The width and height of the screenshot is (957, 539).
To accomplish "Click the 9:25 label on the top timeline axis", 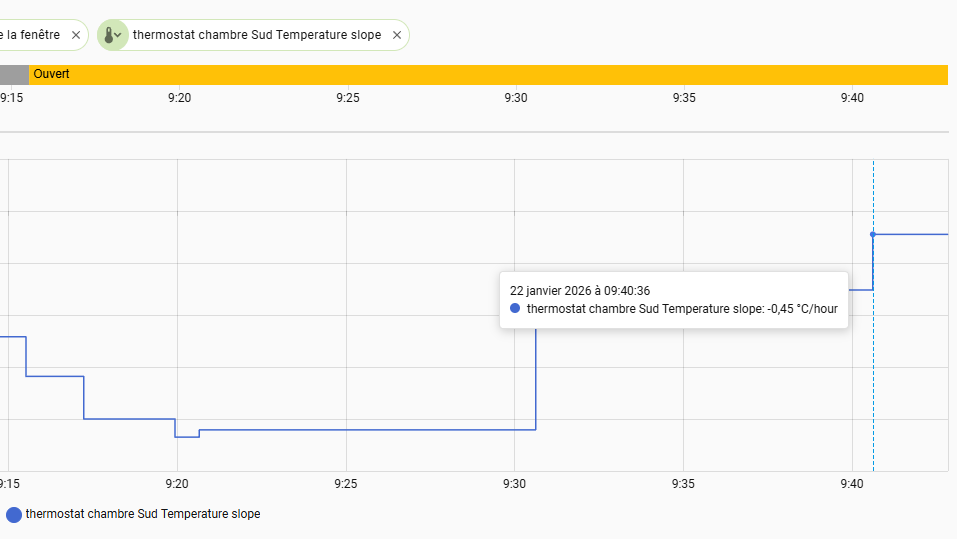I will pyautogui.click(x=347, y=98).
